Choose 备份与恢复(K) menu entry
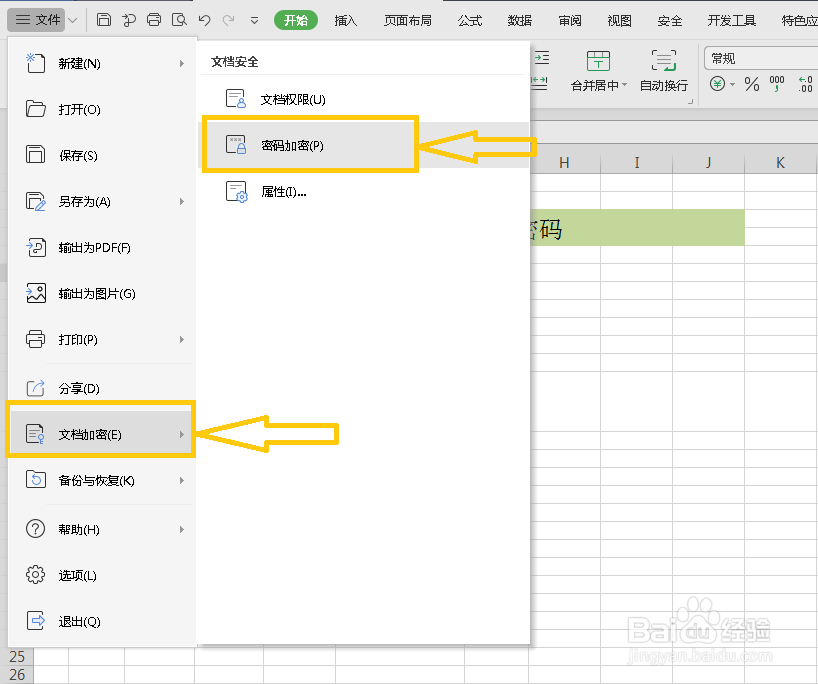The image size is (818, 684). pos(102,480)
